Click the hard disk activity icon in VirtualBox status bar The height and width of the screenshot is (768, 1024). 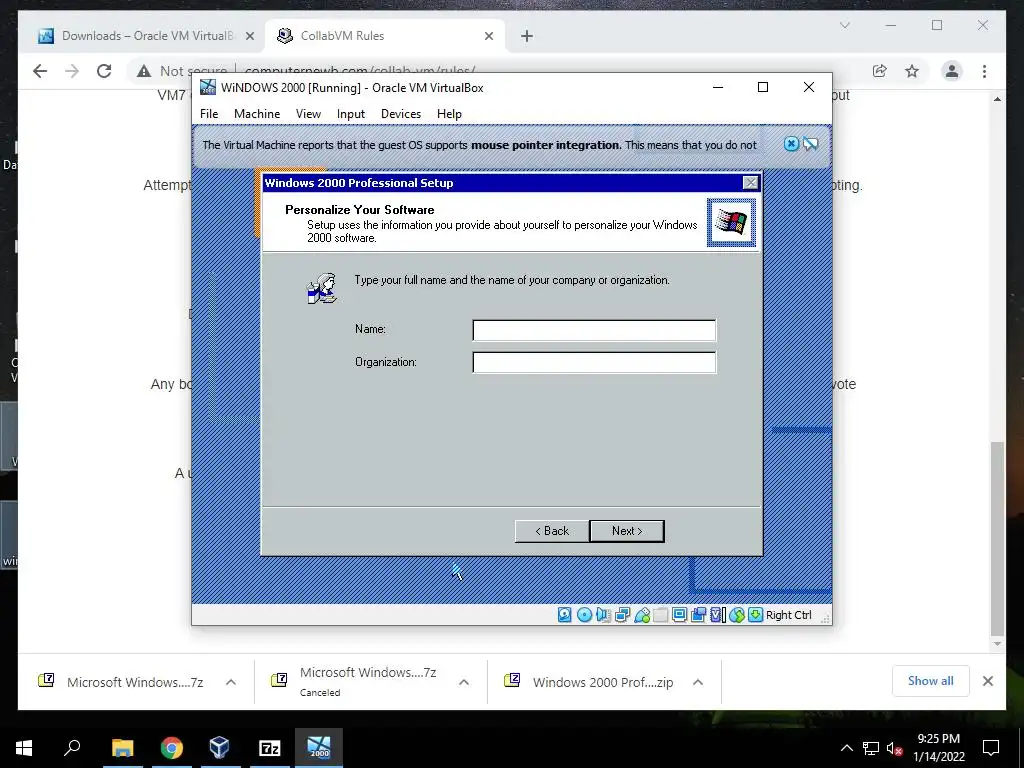point(565,615)
